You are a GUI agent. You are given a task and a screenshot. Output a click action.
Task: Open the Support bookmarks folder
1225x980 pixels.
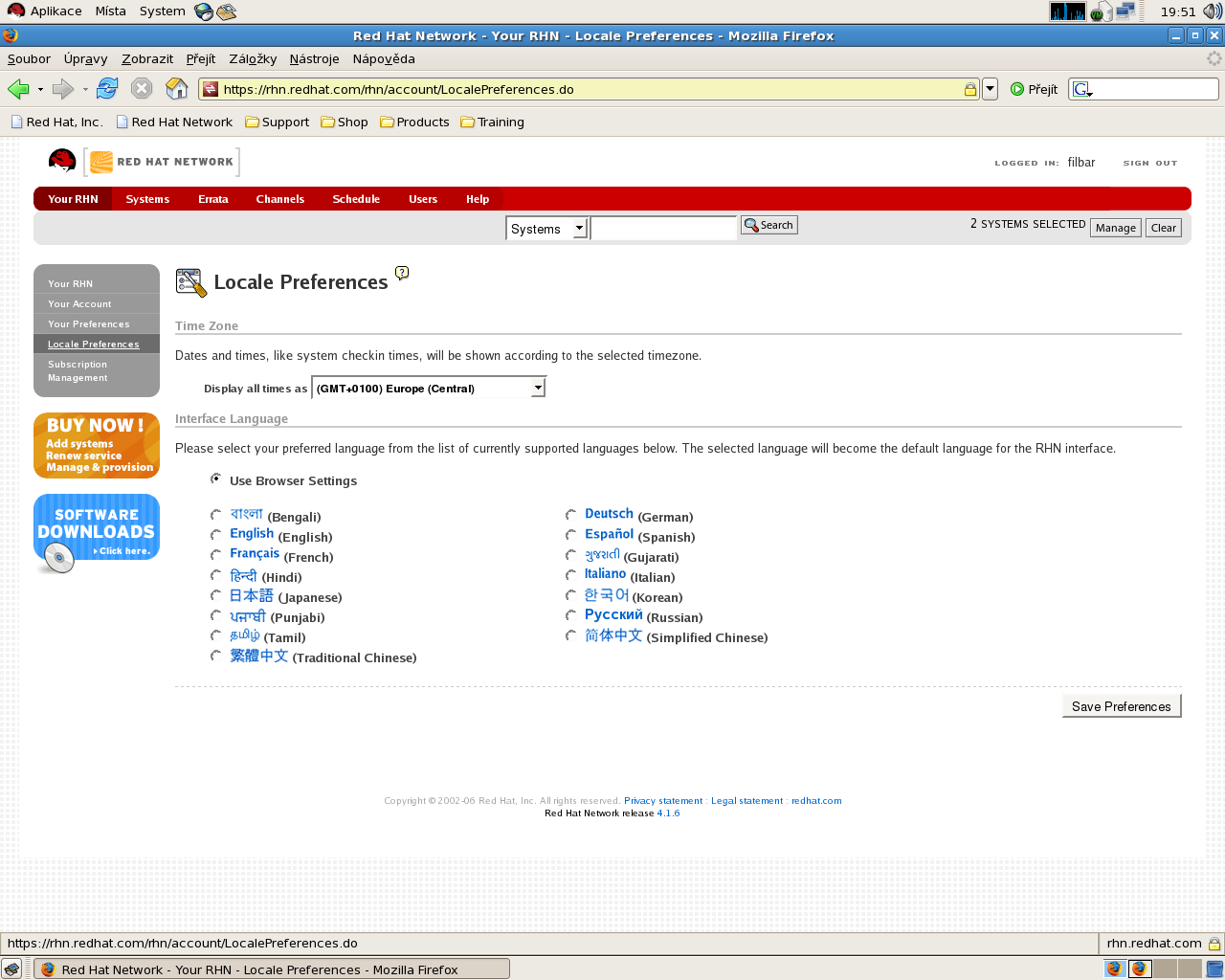coord(277,122)
